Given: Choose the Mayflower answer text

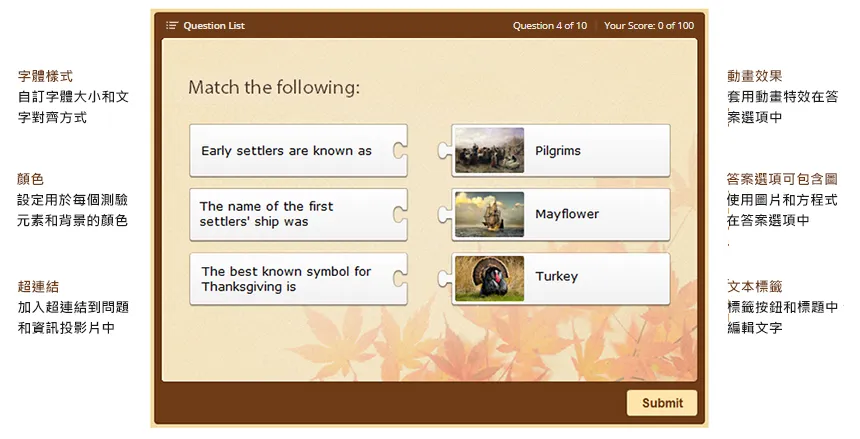Looking at the screenshot, I should [x=567, y=214].
